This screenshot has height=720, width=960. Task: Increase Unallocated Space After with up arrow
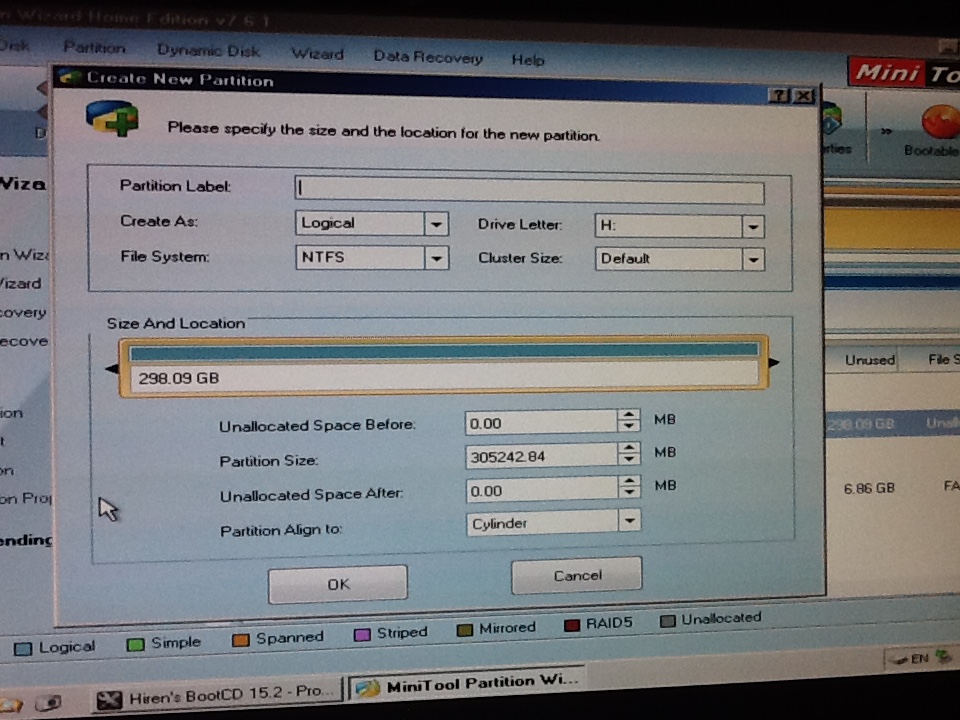(629, 482)
